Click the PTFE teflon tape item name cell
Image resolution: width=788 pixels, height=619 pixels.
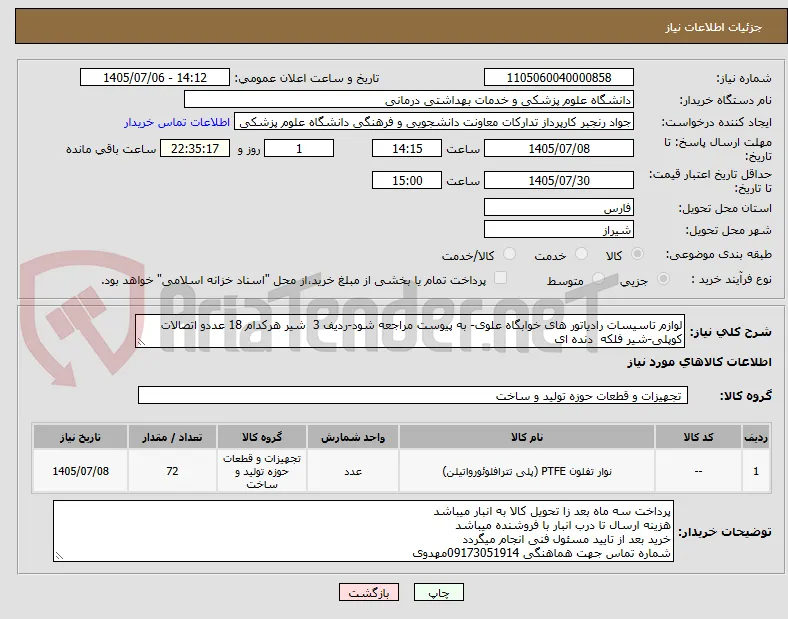pos(527,471)
